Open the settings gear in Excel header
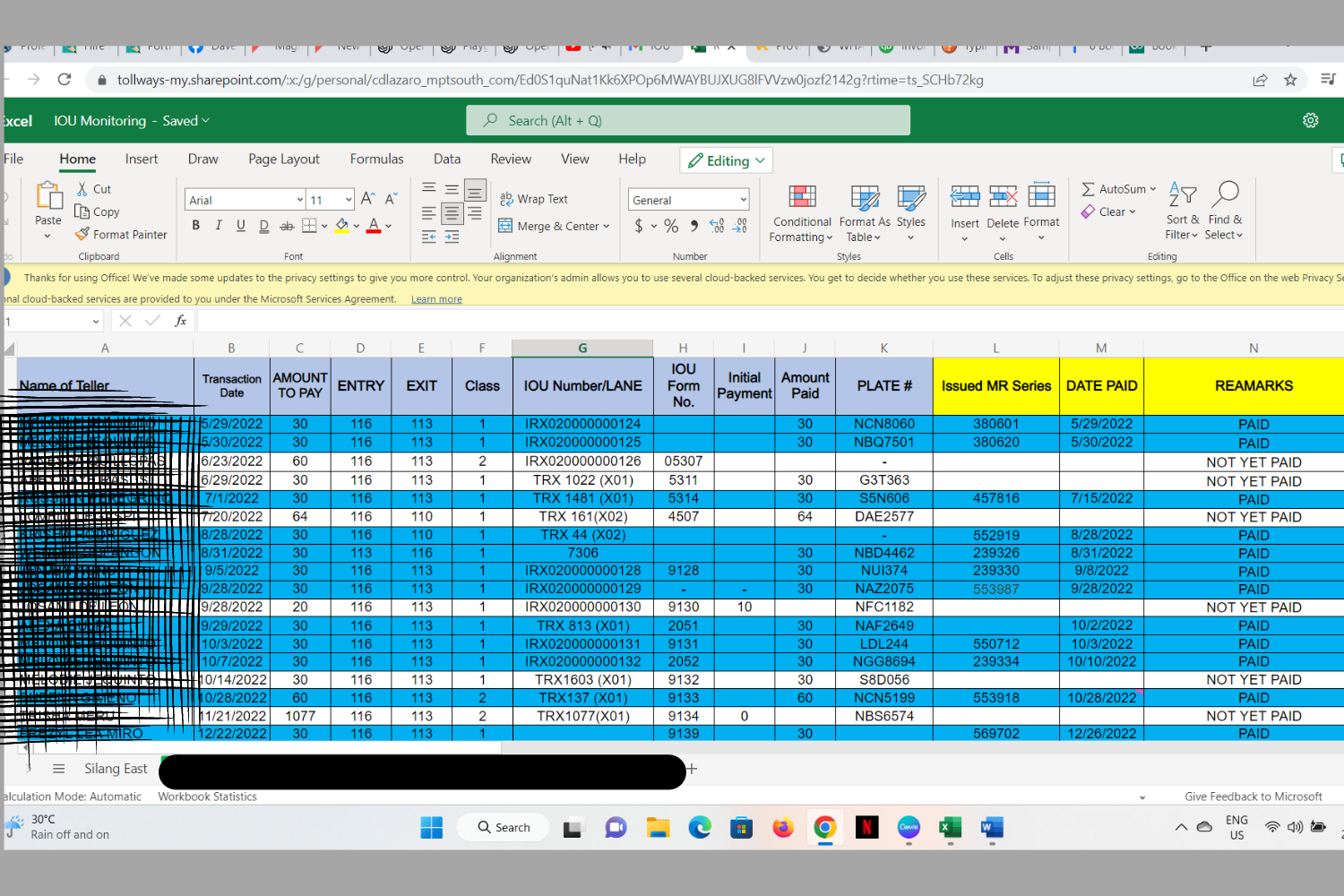Viewport: 1344px width, 896px height. (1311, 120)
